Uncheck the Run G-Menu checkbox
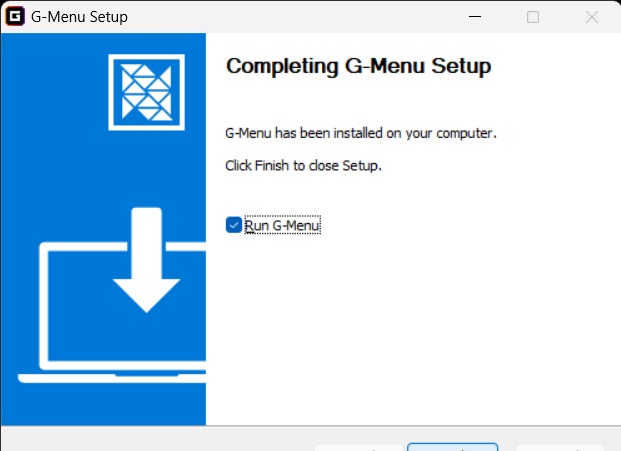This screenshot has height=451, width=621. click(234, 225)
